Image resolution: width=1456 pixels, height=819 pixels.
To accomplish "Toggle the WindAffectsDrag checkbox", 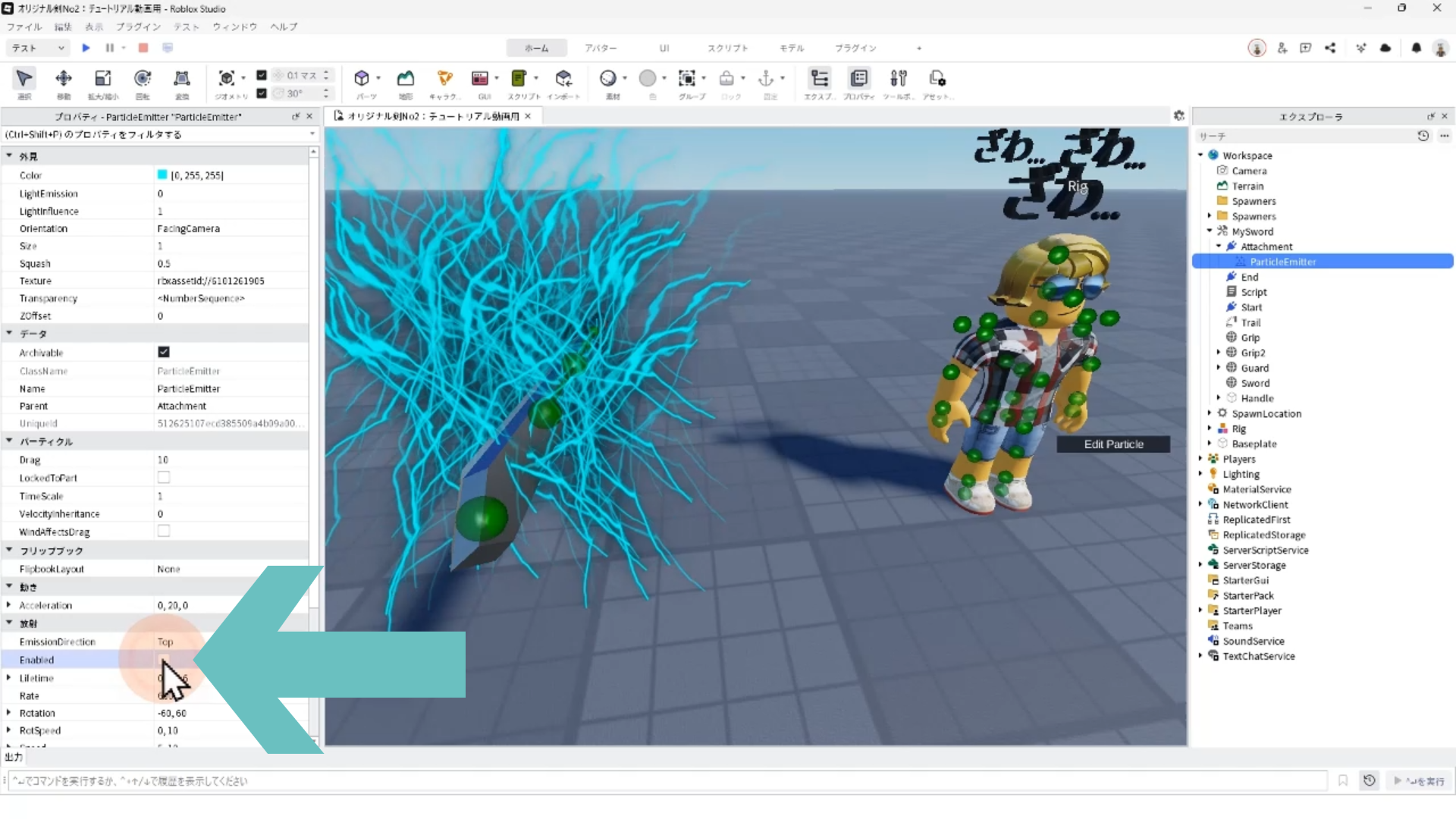I will coord(164,532).
